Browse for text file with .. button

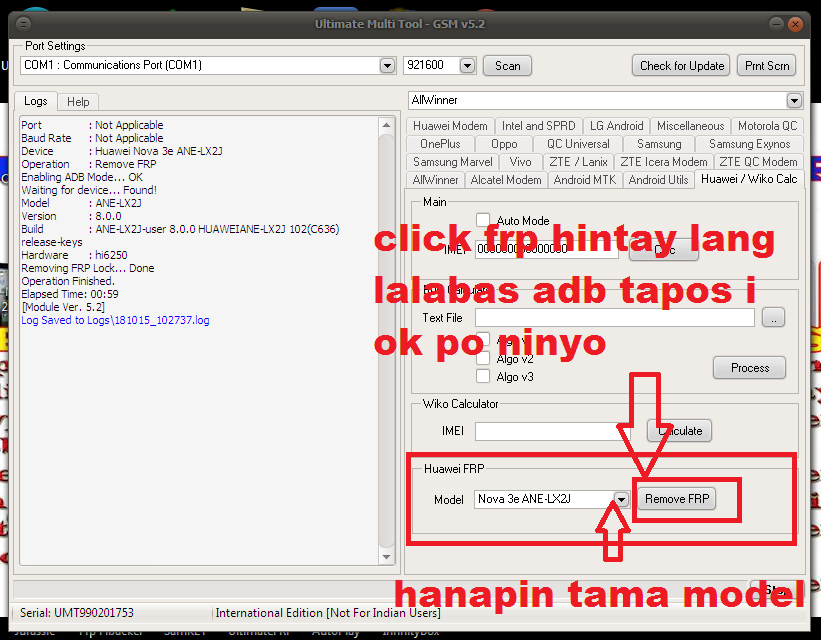[773, 317]
